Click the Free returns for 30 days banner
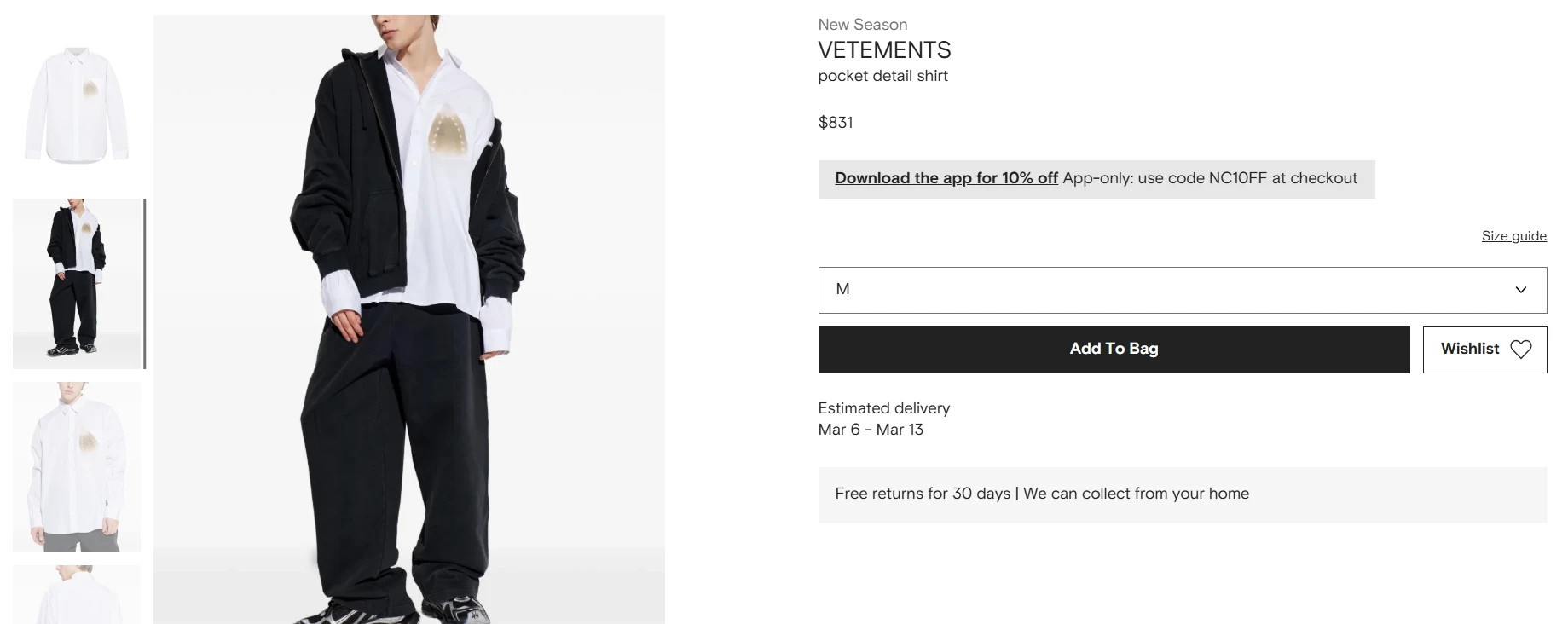This screenshot has width=1568, height=624. tap(1041, 494)
